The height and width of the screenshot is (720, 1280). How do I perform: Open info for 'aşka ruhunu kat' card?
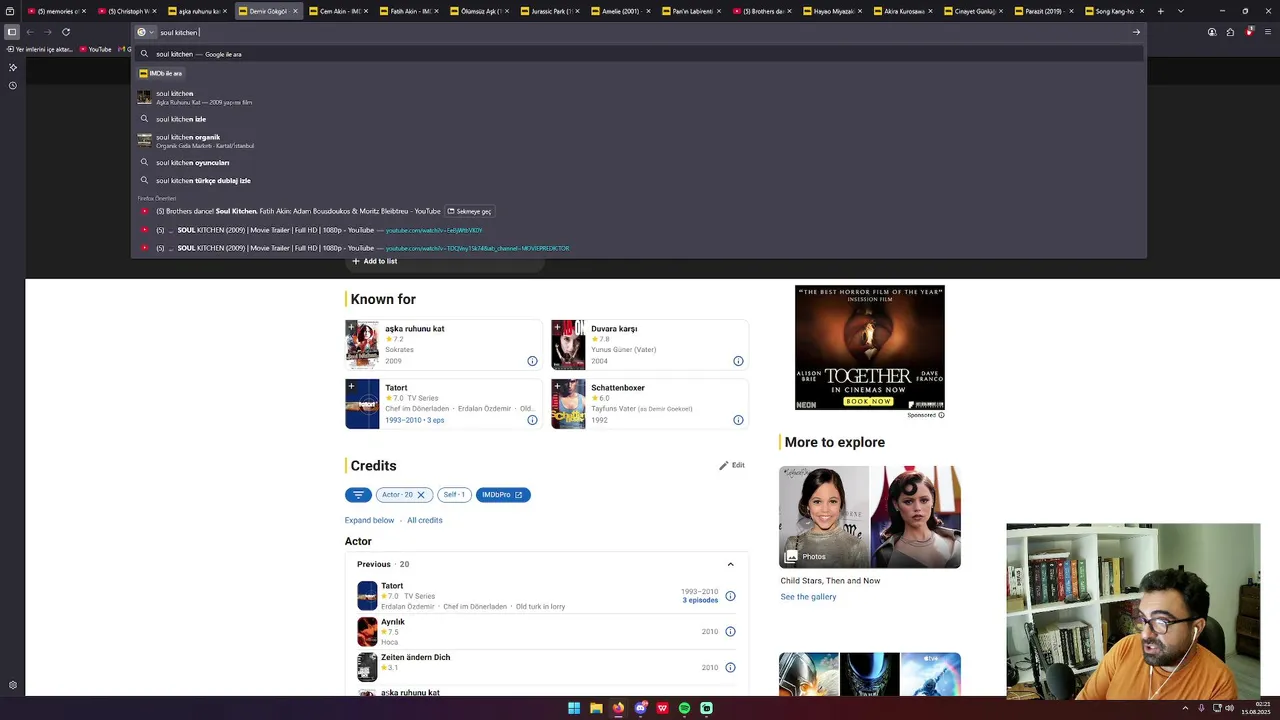pyautogui.click(x=532, y=361)
